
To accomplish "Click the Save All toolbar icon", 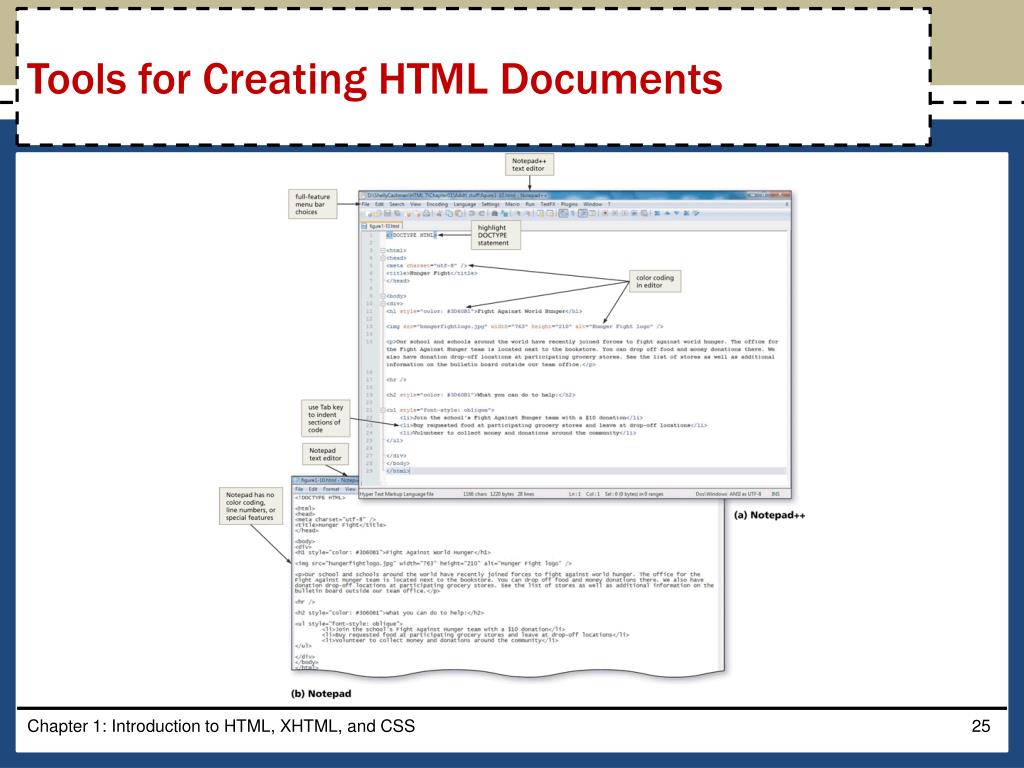I will (397, 213).
